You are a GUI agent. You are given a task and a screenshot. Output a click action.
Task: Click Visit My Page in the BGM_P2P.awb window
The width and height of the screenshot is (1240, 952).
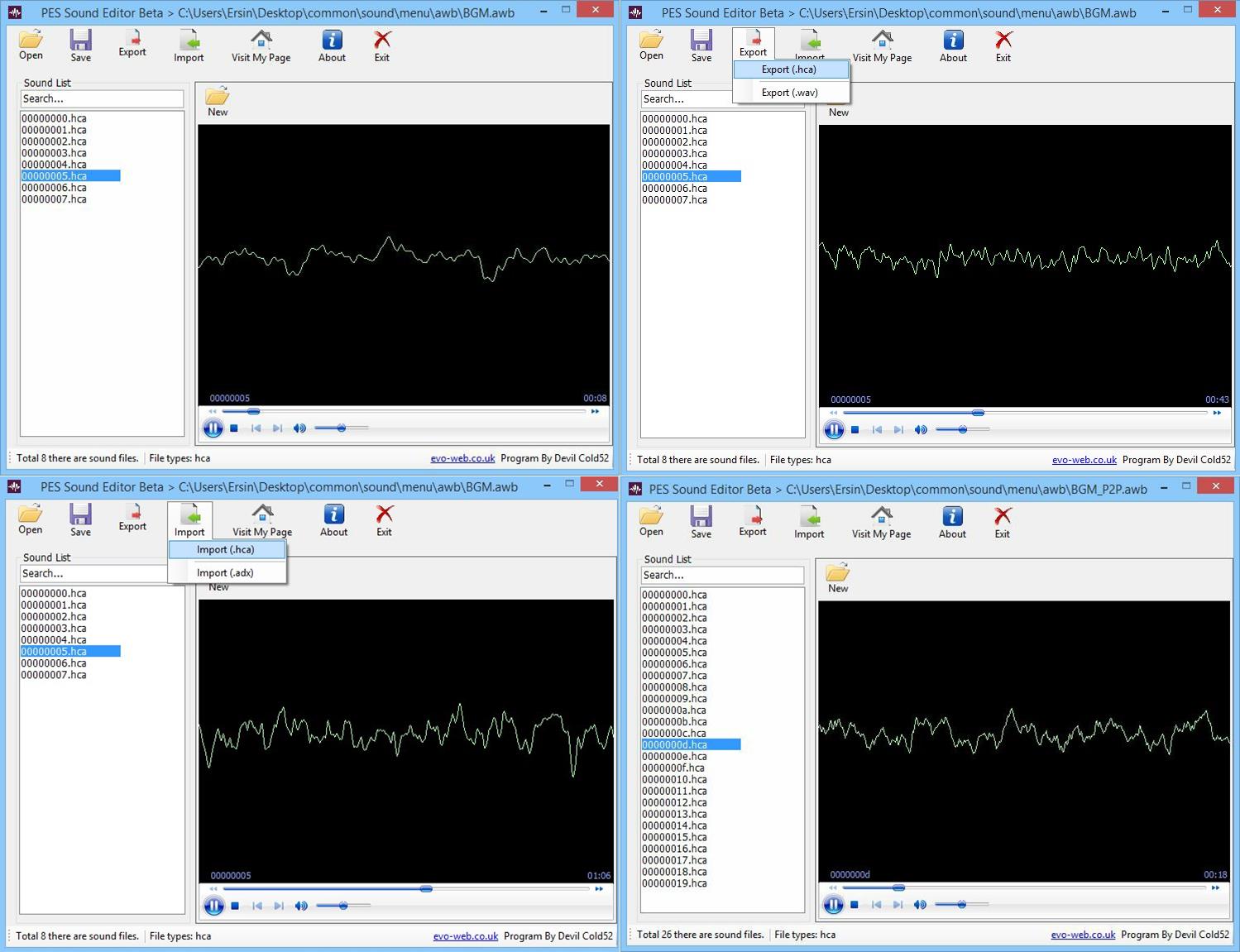pyautogui.click(x=881, y=521)
